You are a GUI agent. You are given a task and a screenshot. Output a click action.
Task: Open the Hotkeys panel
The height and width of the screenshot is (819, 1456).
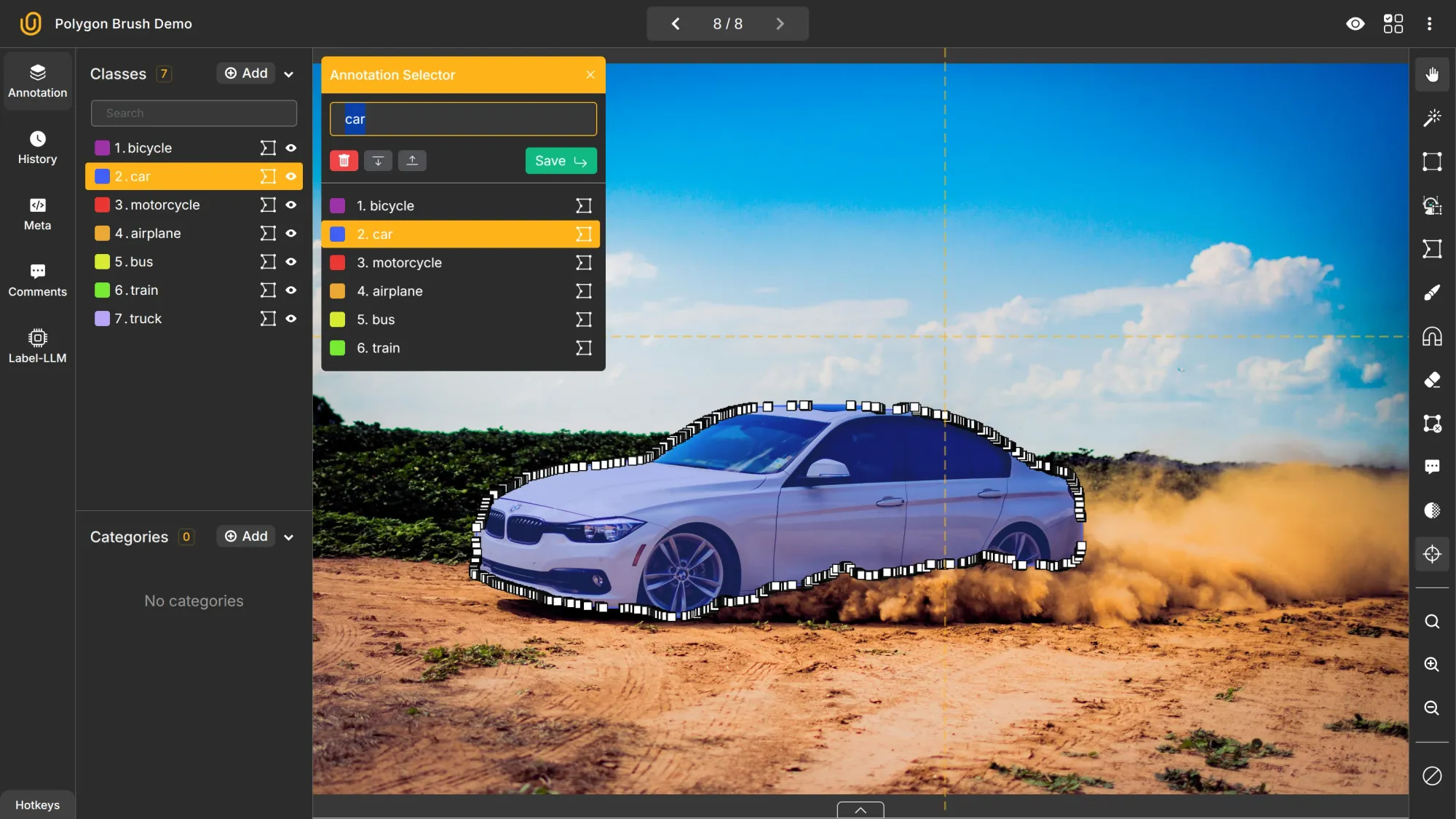37,804
